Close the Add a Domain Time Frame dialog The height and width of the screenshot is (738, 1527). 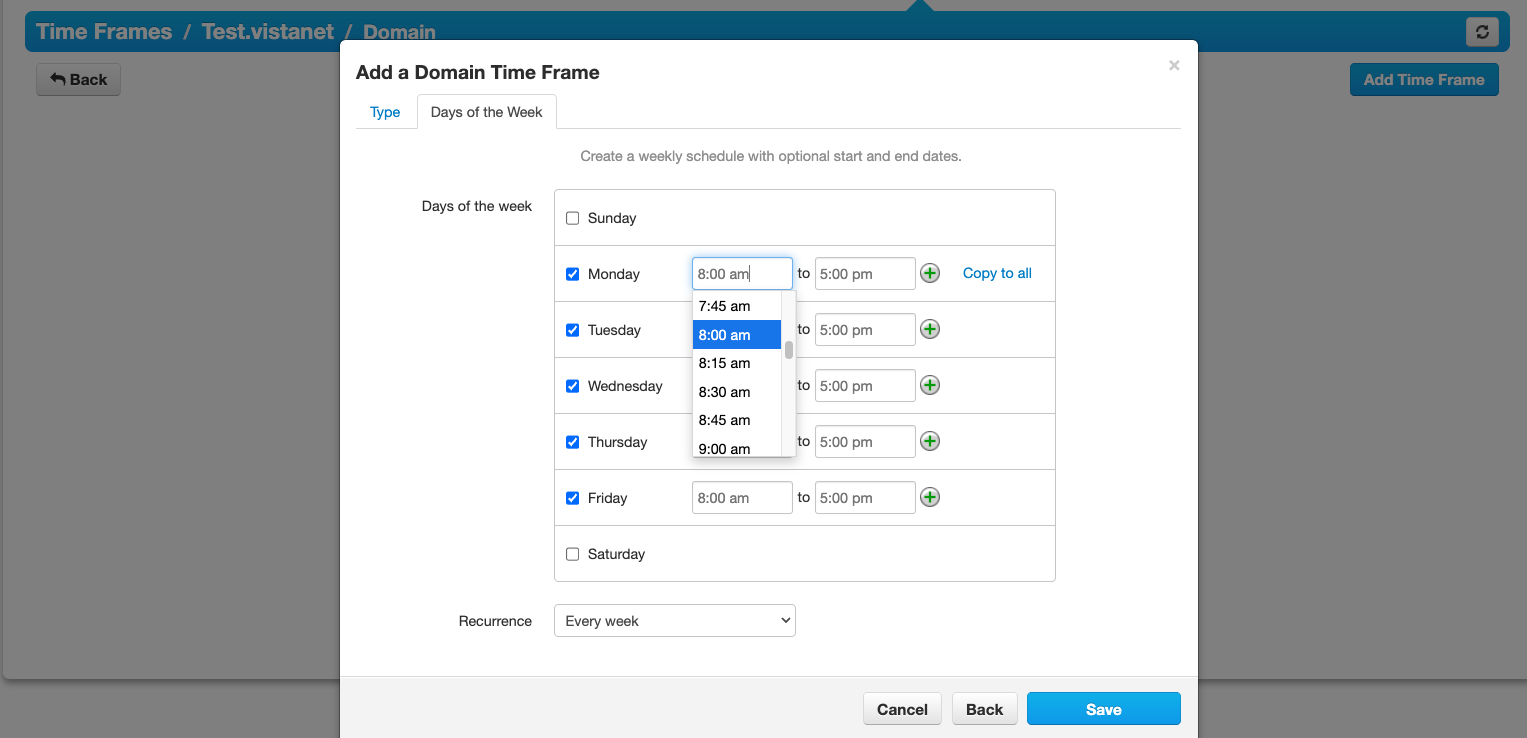(x=1174, y=66)
